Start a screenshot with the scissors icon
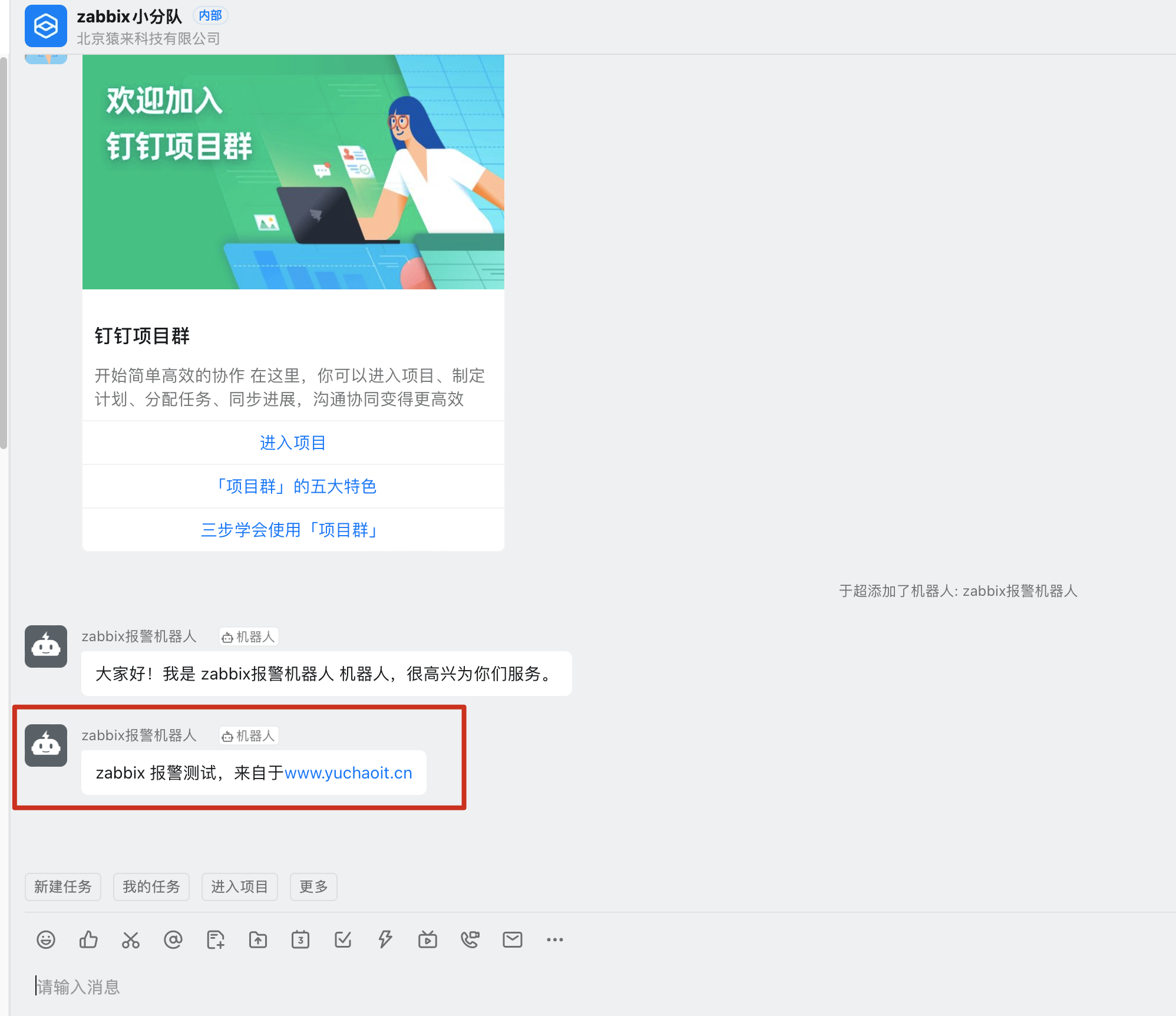The height and width of the screenshot is (1016, 1176). tap(131, 939)
